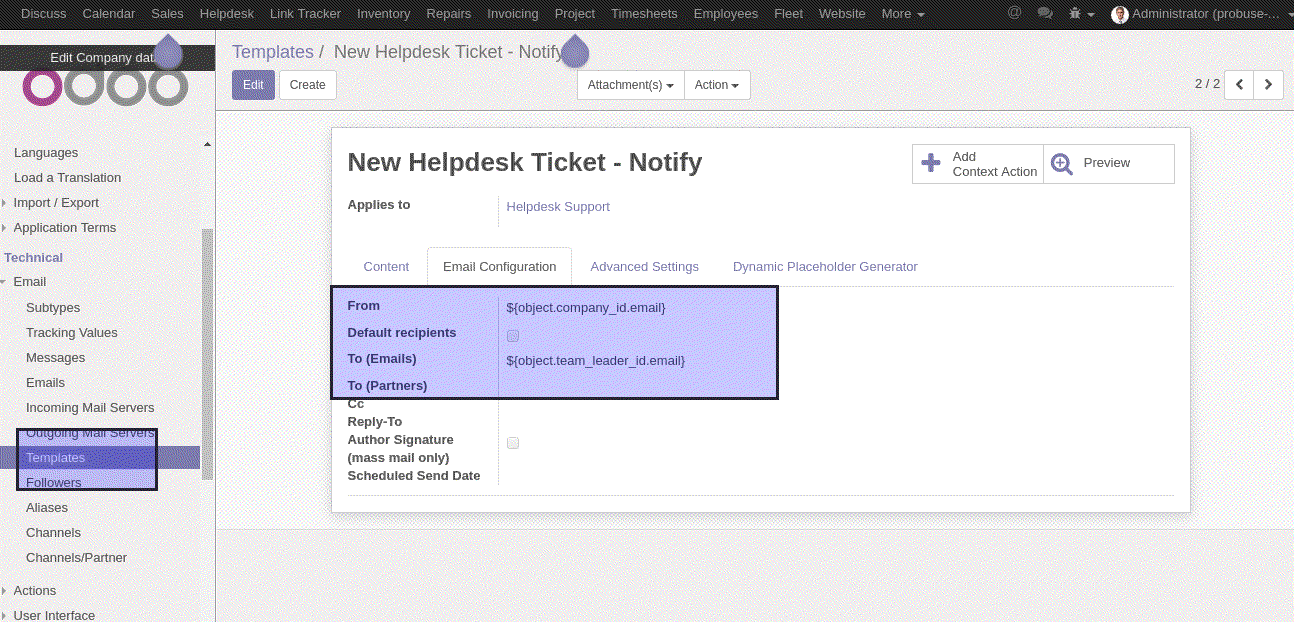Open the Sales menu
Screen dimensions: 1294x622
coord(168,14)
